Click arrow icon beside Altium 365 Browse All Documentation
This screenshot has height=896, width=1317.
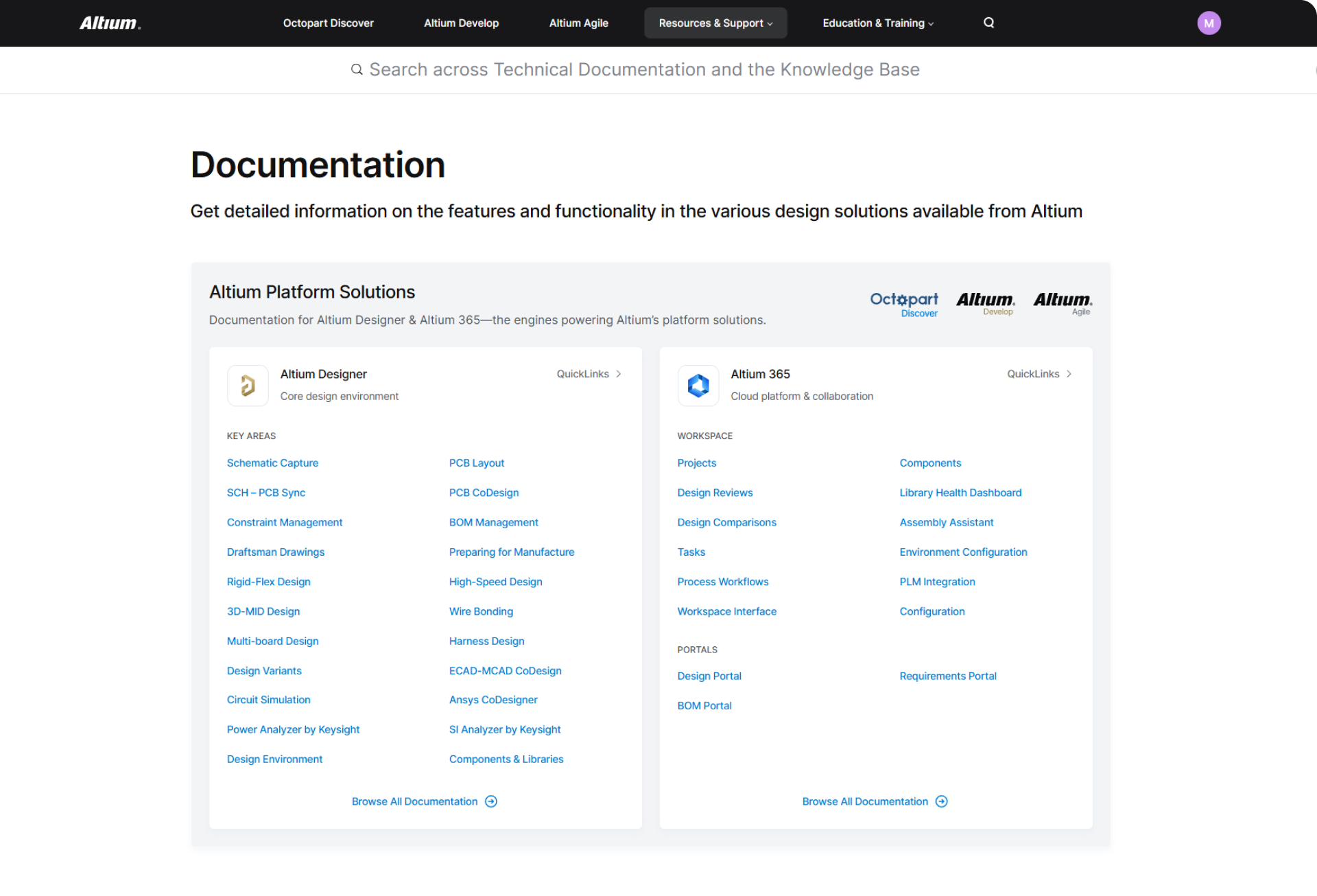click(942, 801)
